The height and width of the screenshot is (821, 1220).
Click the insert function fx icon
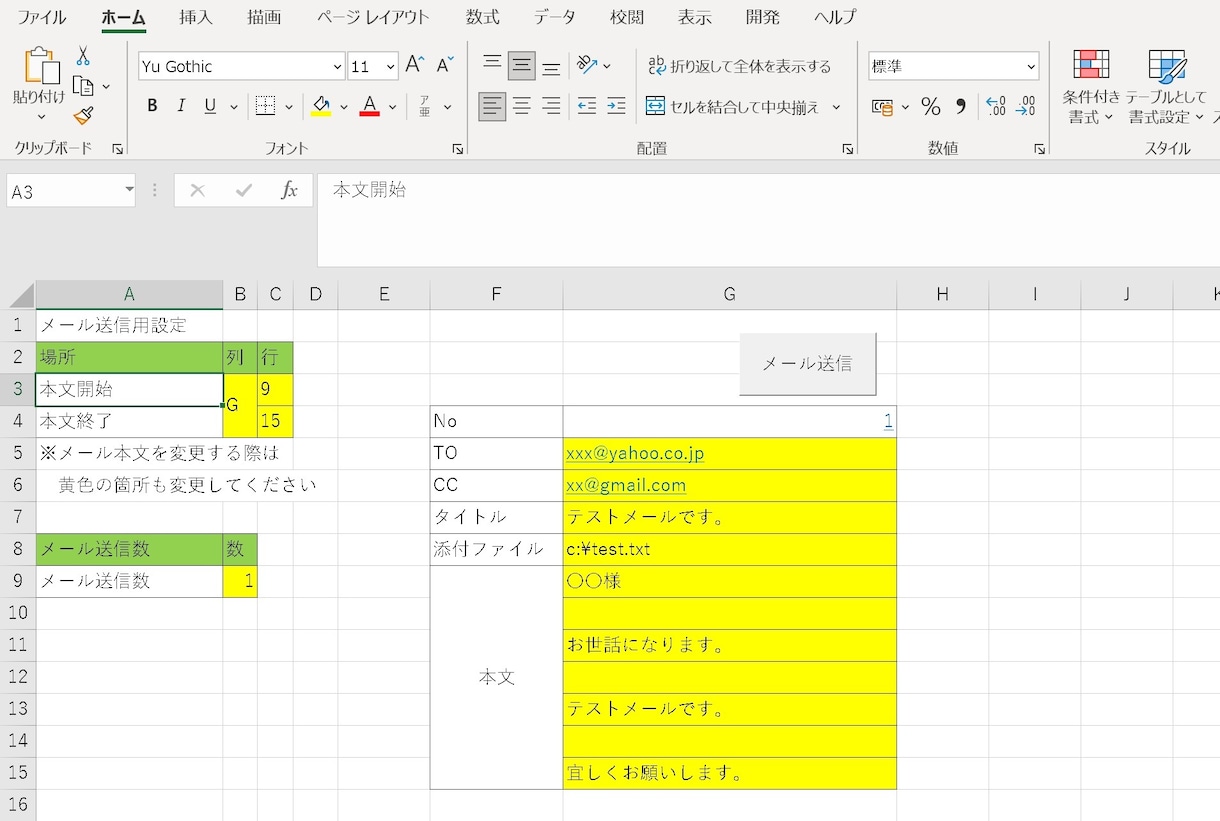[x=289, y=190]
